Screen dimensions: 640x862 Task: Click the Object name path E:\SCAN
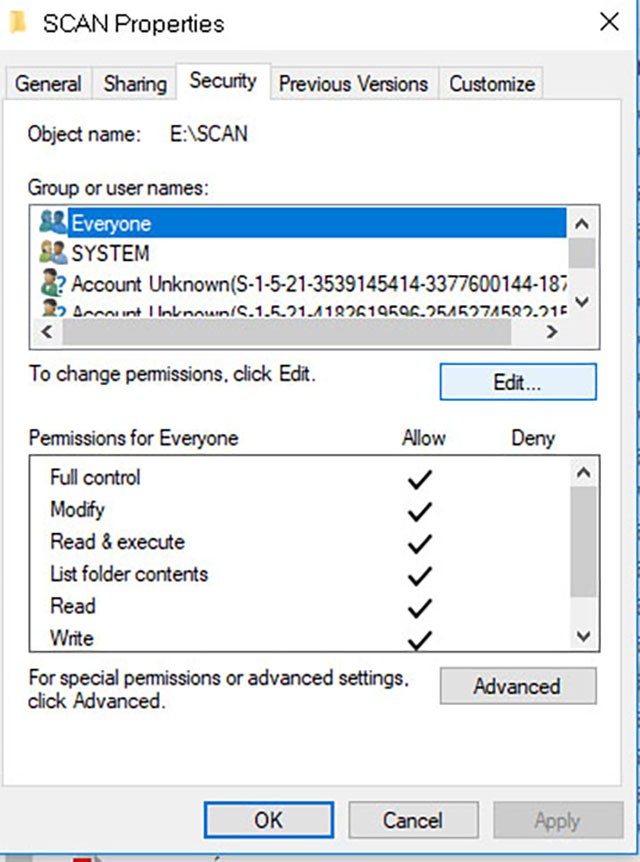(209, 134)
